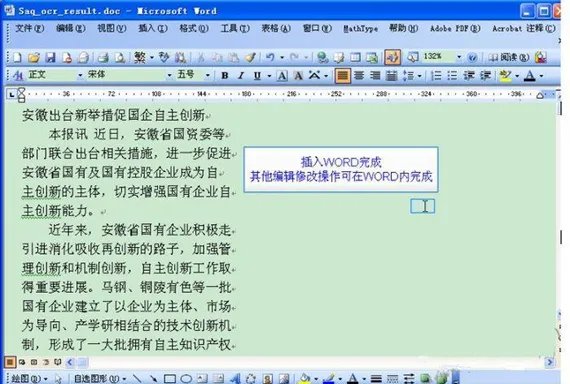Select the Oval drawing tool
This screenshot has width=570, height=384.
coord(186,379)
